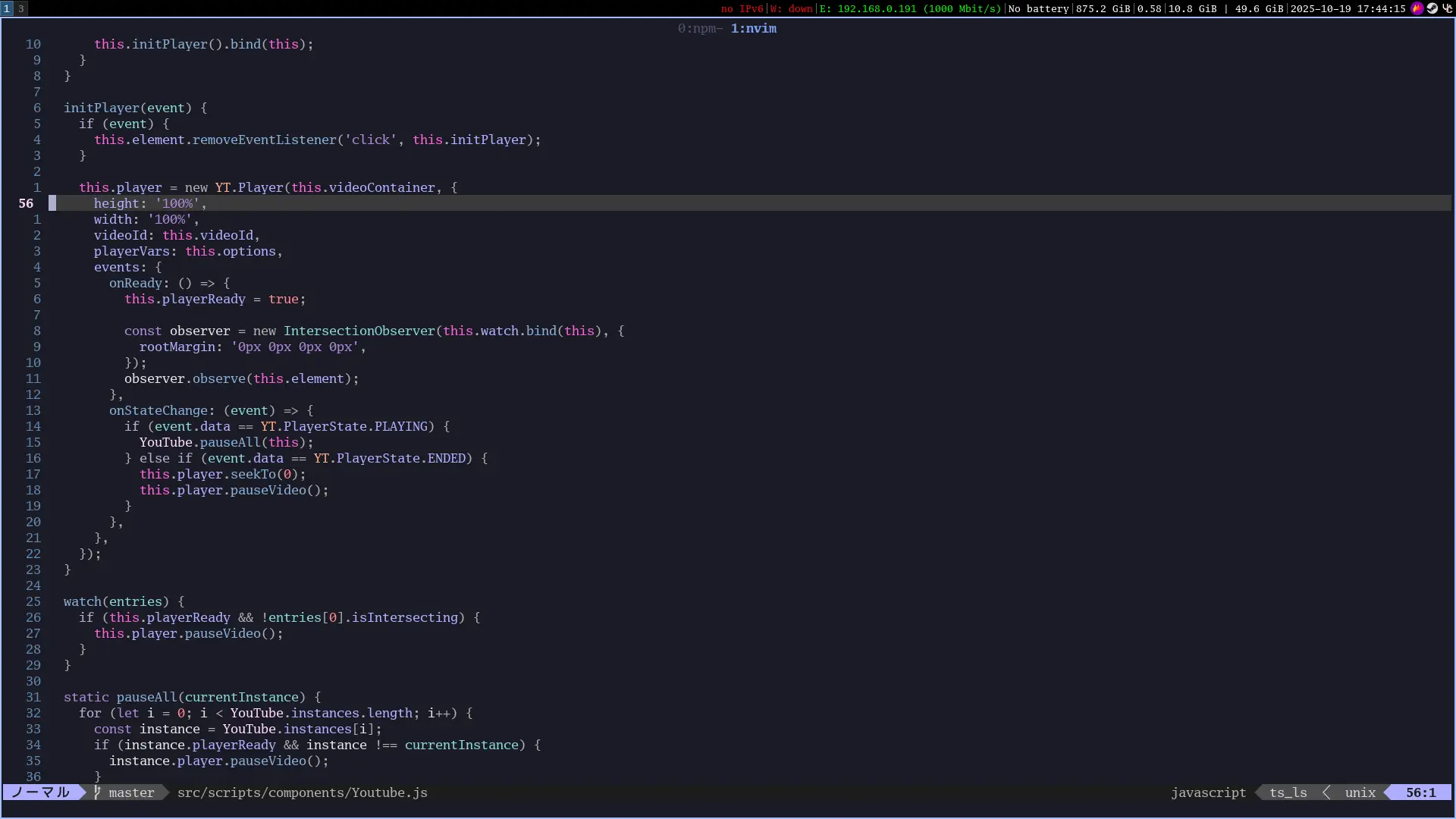
Task: Click the 56:1 cursor position segment
Action: [x=1420, y=792]
